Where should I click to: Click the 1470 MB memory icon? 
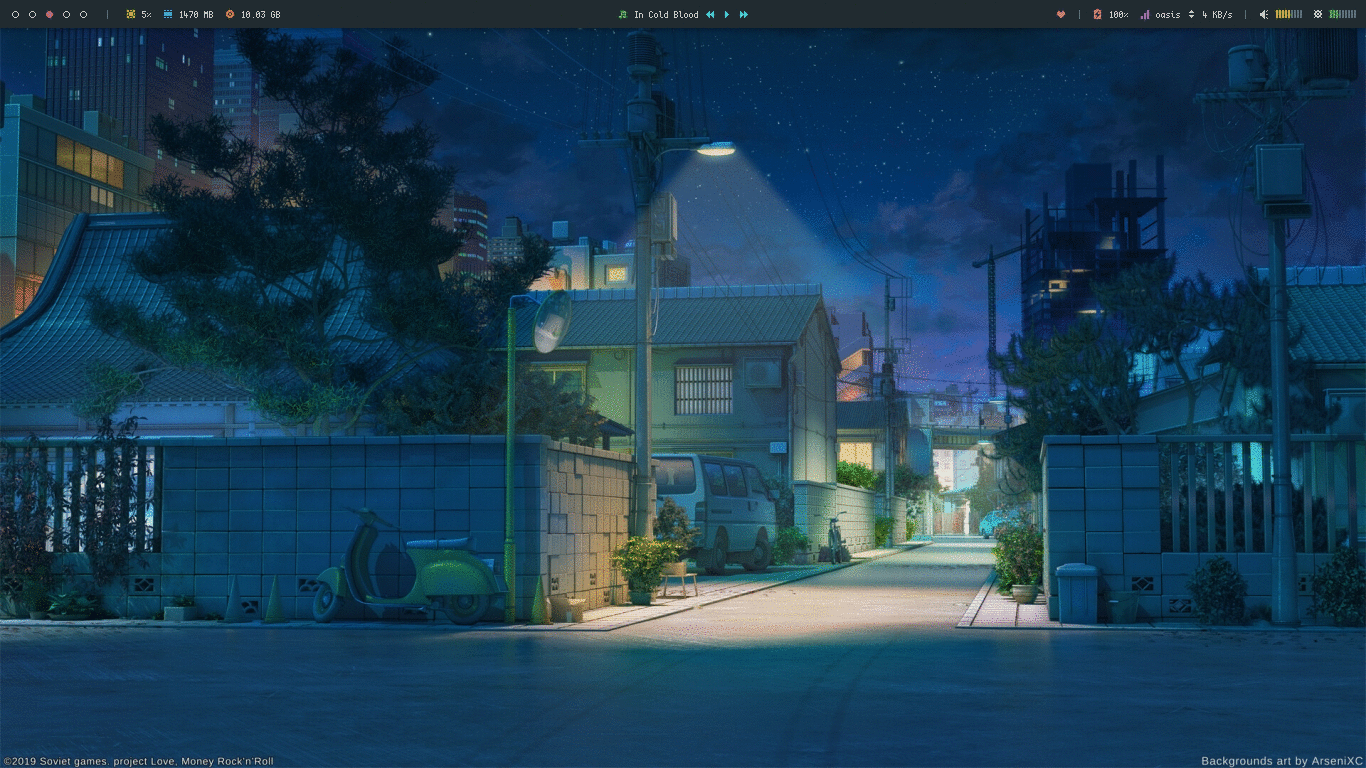[168, 15]
